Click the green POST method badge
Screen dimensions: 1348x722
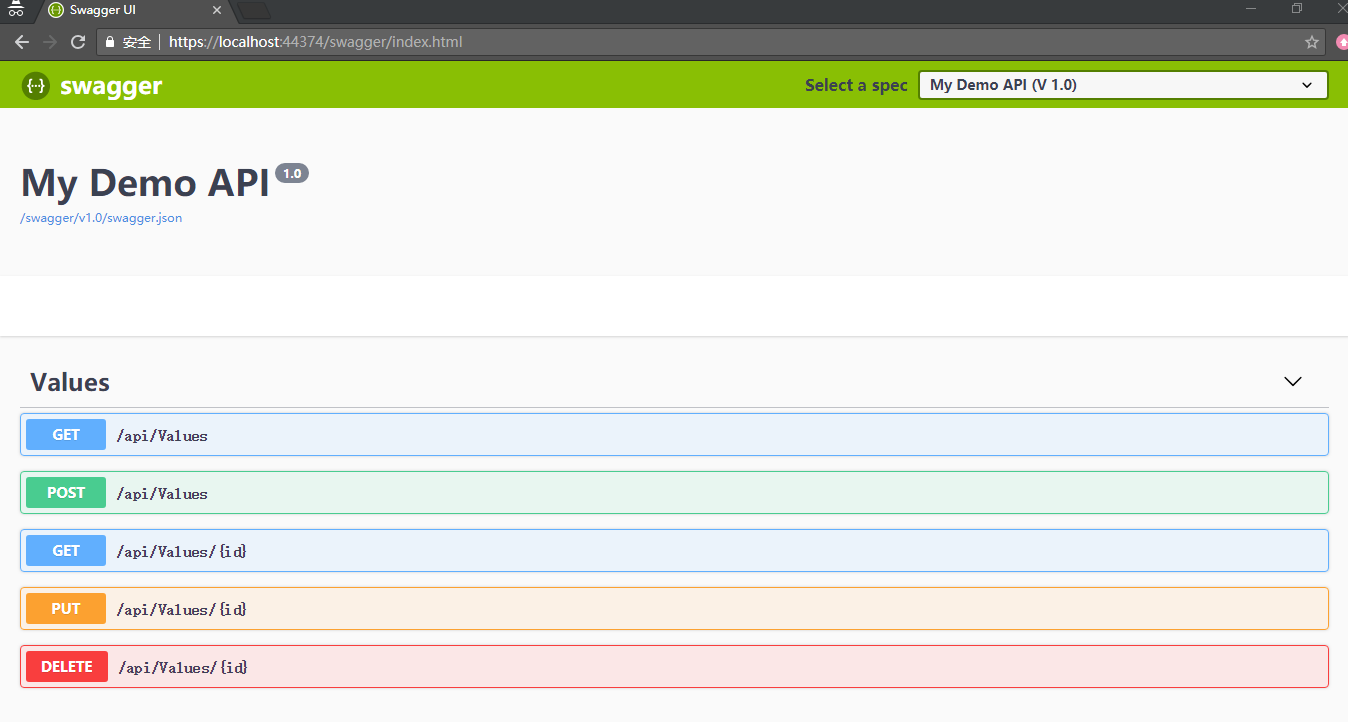coord(66,493)
